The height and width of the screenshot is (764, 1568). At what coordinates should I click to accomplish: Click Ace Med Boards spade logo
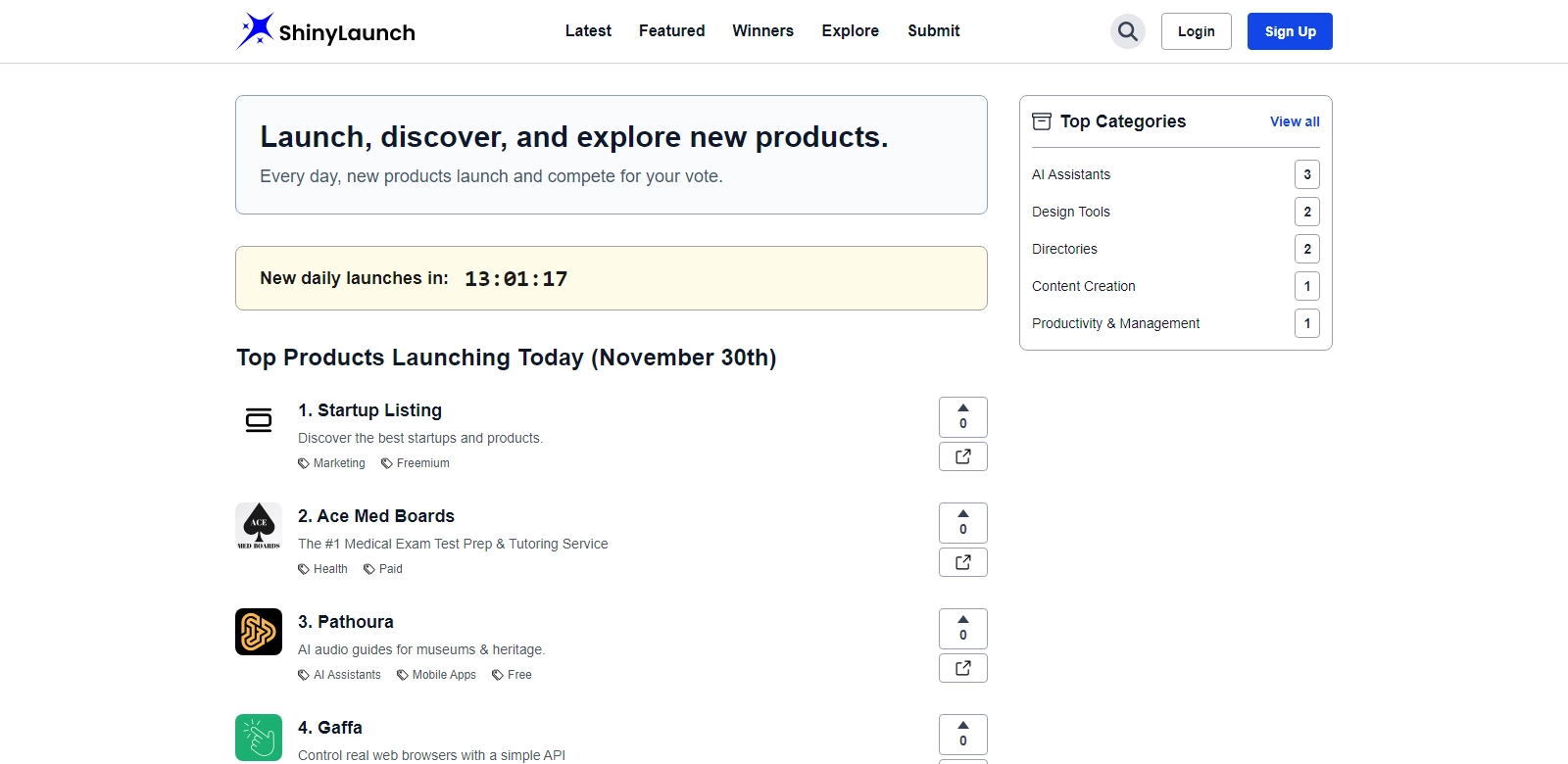pyautogui.click(x=259, y=526)
